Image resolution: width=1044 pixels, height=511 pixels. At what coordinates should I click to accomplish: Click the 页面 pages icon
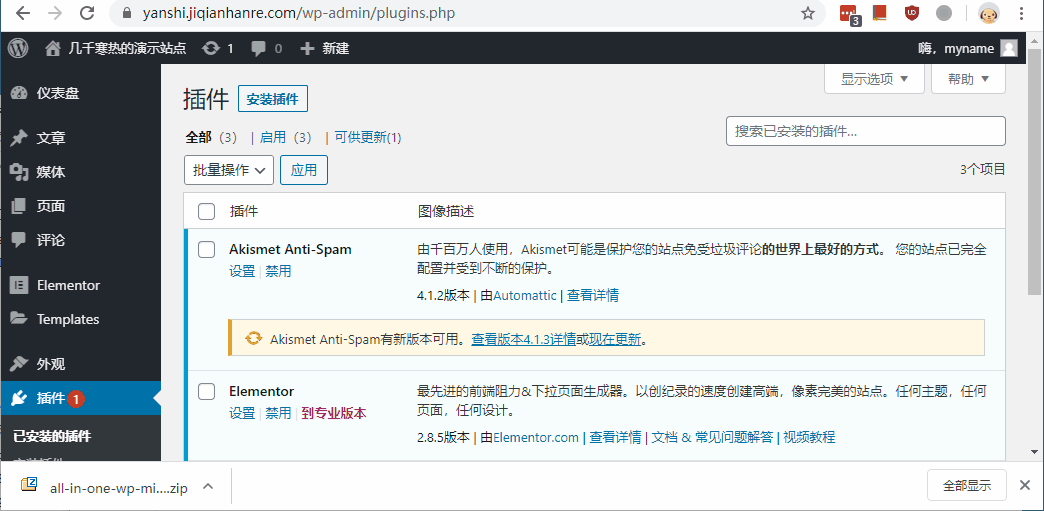pyautogui.click(x=19, y=206)
